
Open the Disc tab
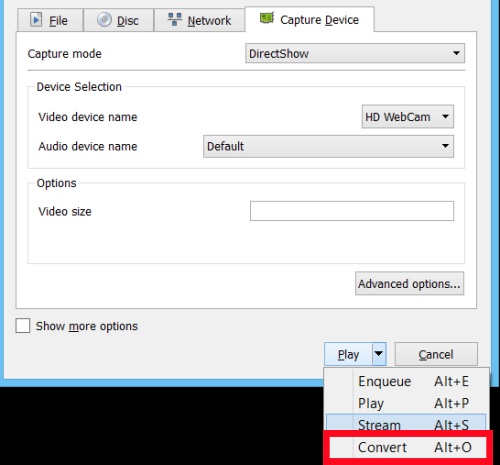(119, 20)
